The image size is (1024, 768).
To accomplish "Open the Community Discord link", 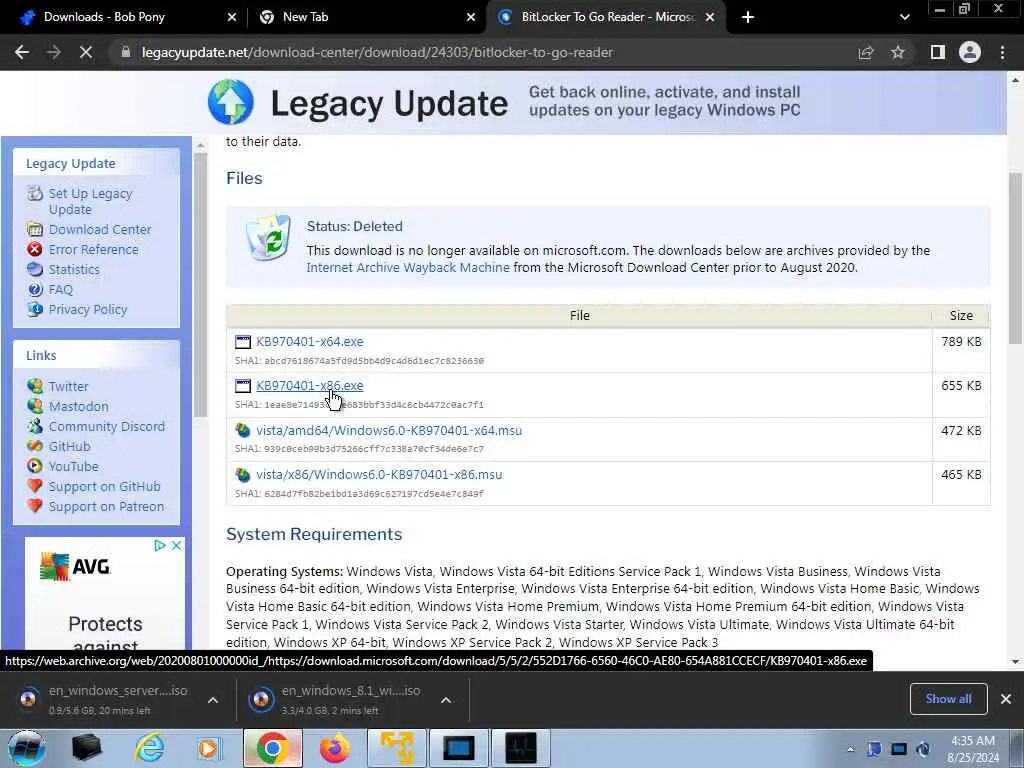I will click(x=106, y=426).
